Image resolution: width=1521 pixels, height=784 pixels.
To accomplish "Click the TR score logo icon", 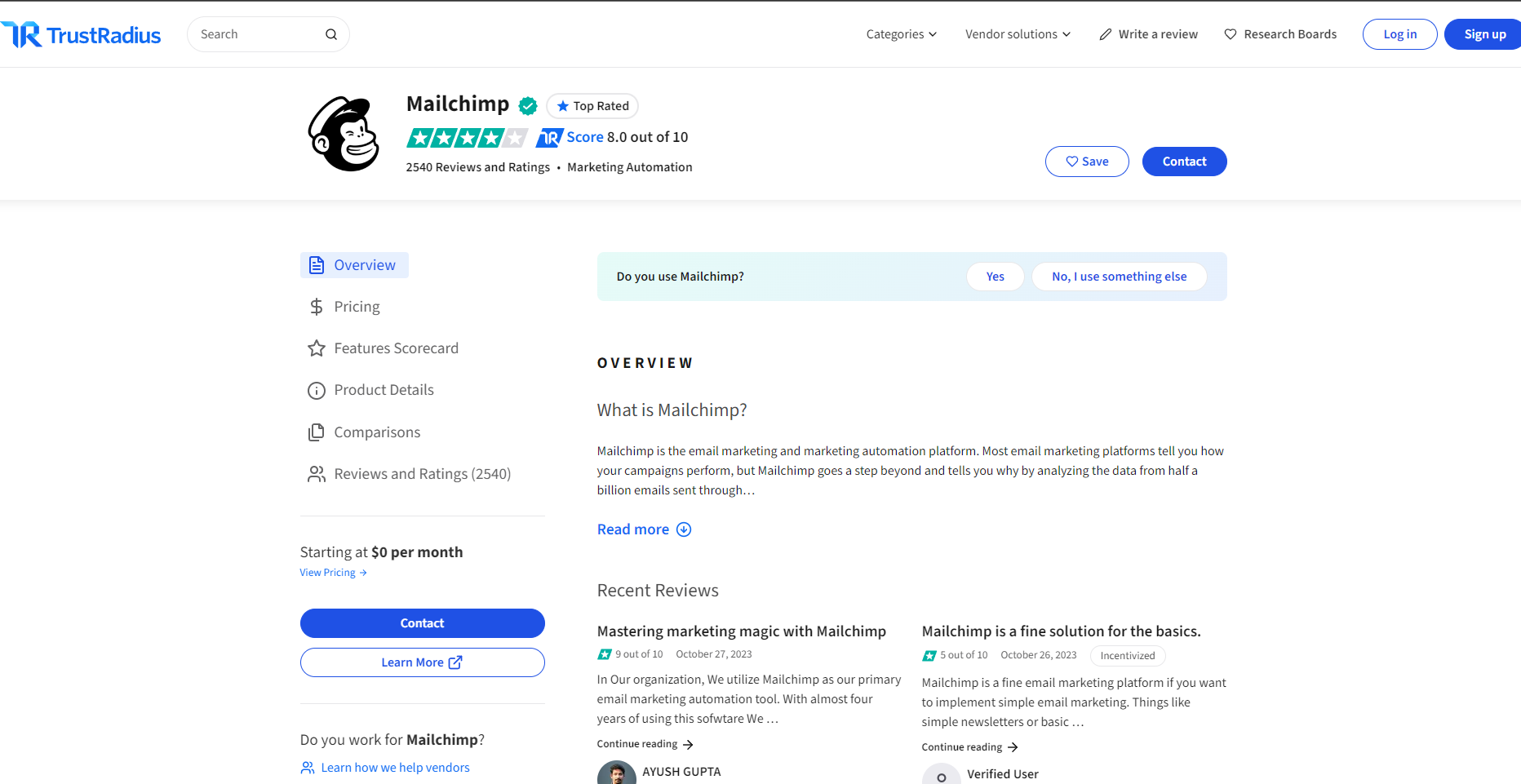I will [x=549, y=138].
